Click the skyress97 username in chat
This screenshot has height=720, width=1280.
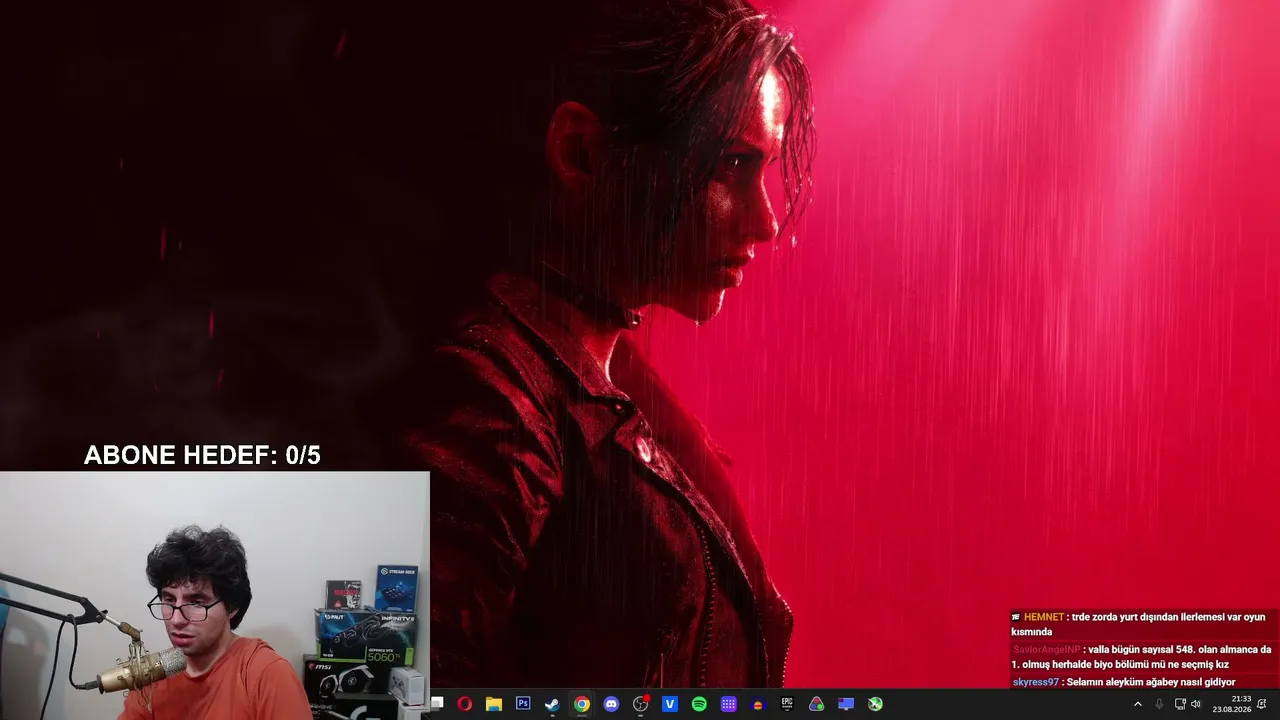point(1035,682)
